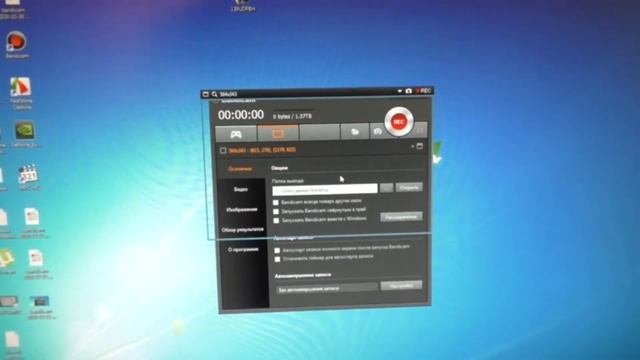640x360 pixels.
Task: Select the screen rectangle recording mode tab
Action: click(x=278, y=133)
